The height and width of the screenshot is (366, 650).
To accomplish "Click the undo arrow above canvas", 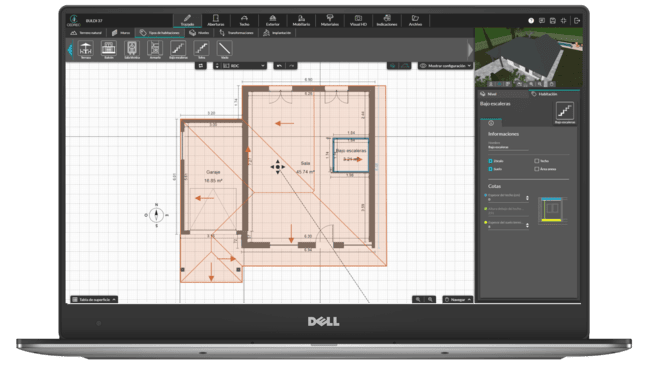I will pos(279,66).
